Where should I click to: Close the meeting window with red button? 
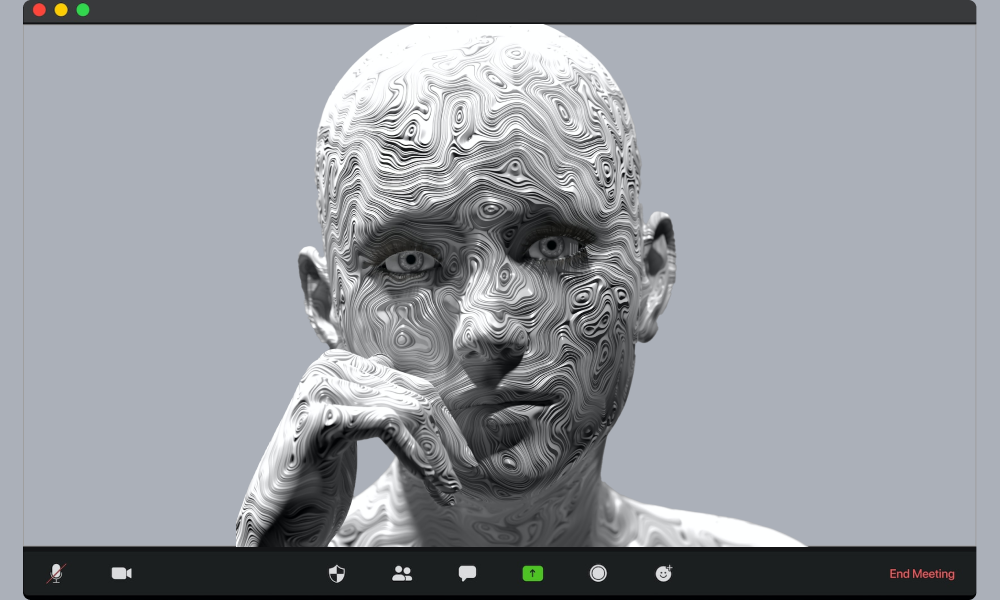click(x=39, y=10)
